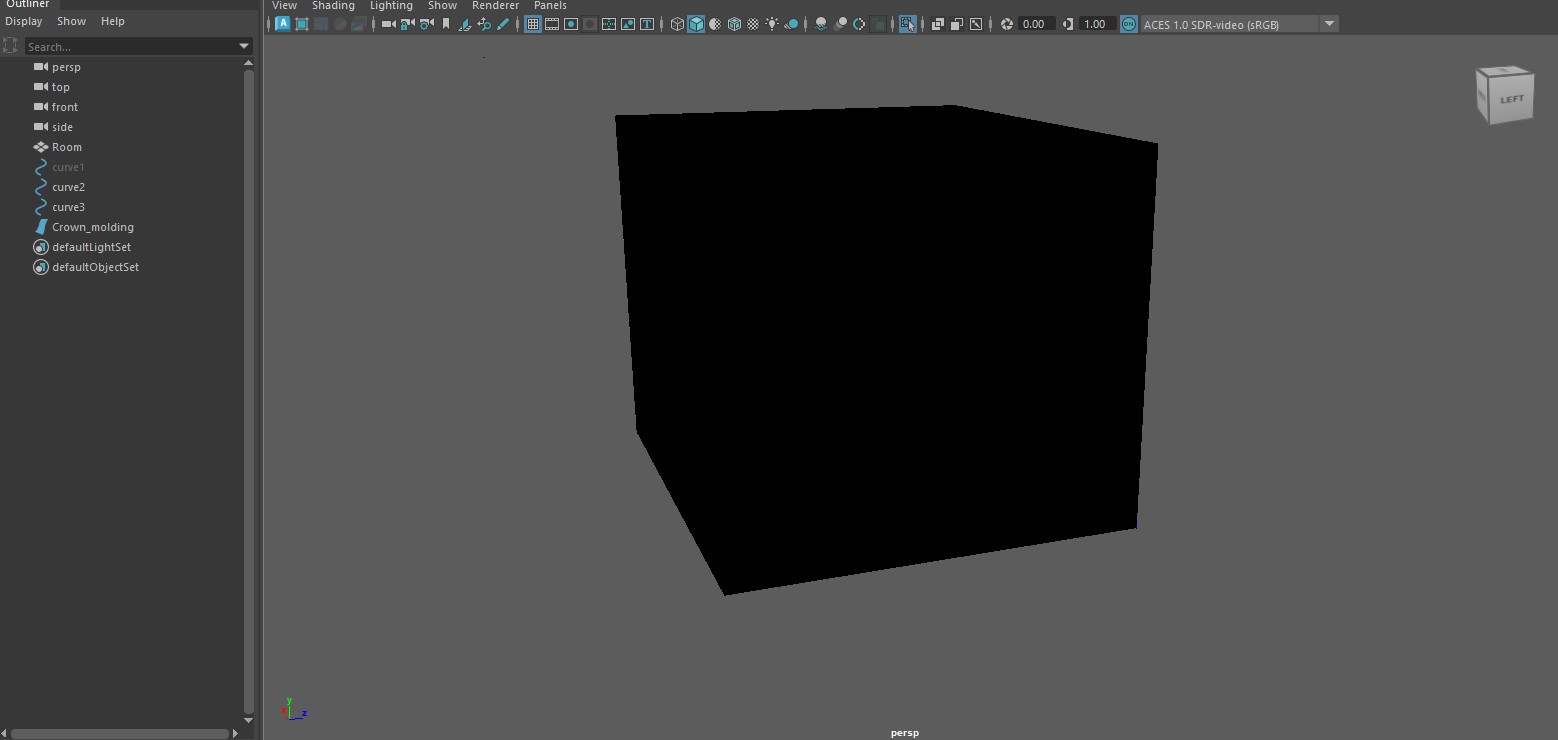Click the XRay icon

[937, 24]
